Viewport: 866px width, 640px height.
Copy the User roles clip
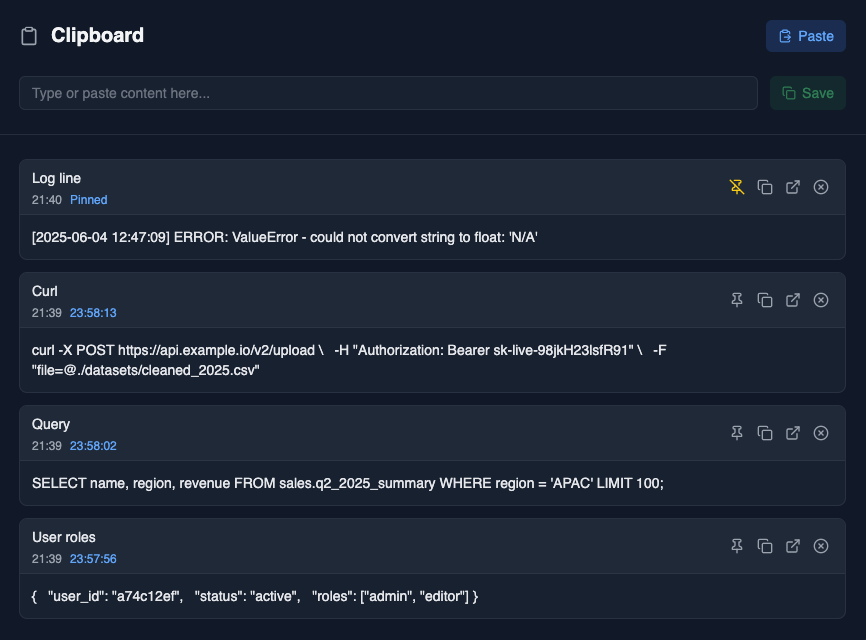[765, 546]
